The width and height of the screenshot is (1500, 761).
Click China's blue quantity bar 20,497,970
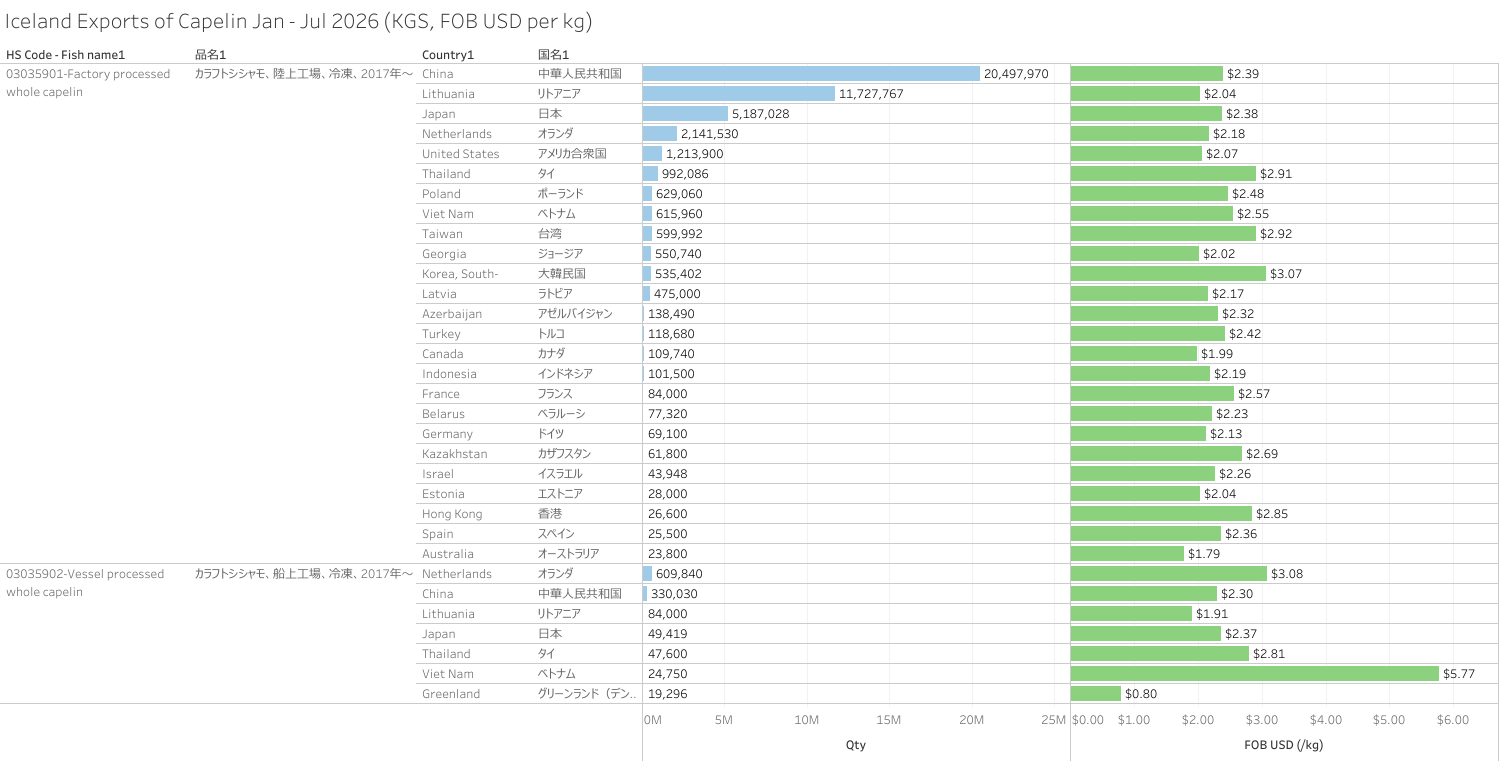811,73
